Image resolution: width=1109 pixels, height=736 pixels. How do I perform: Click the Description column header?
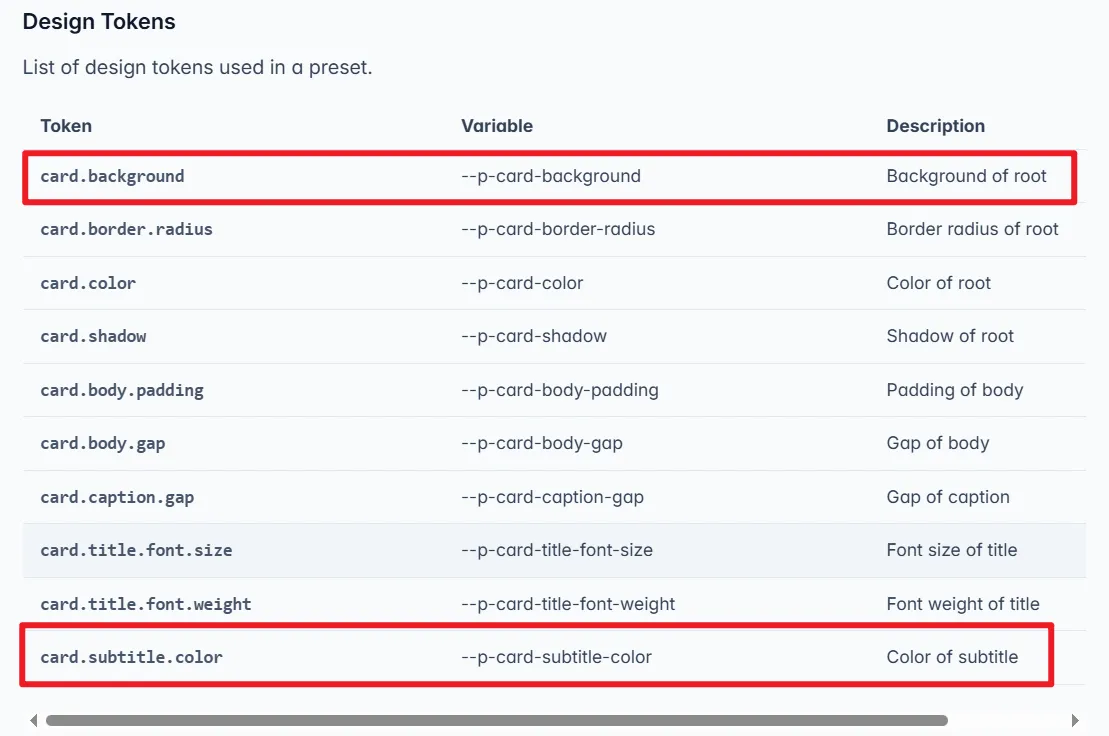pos(935,126)
